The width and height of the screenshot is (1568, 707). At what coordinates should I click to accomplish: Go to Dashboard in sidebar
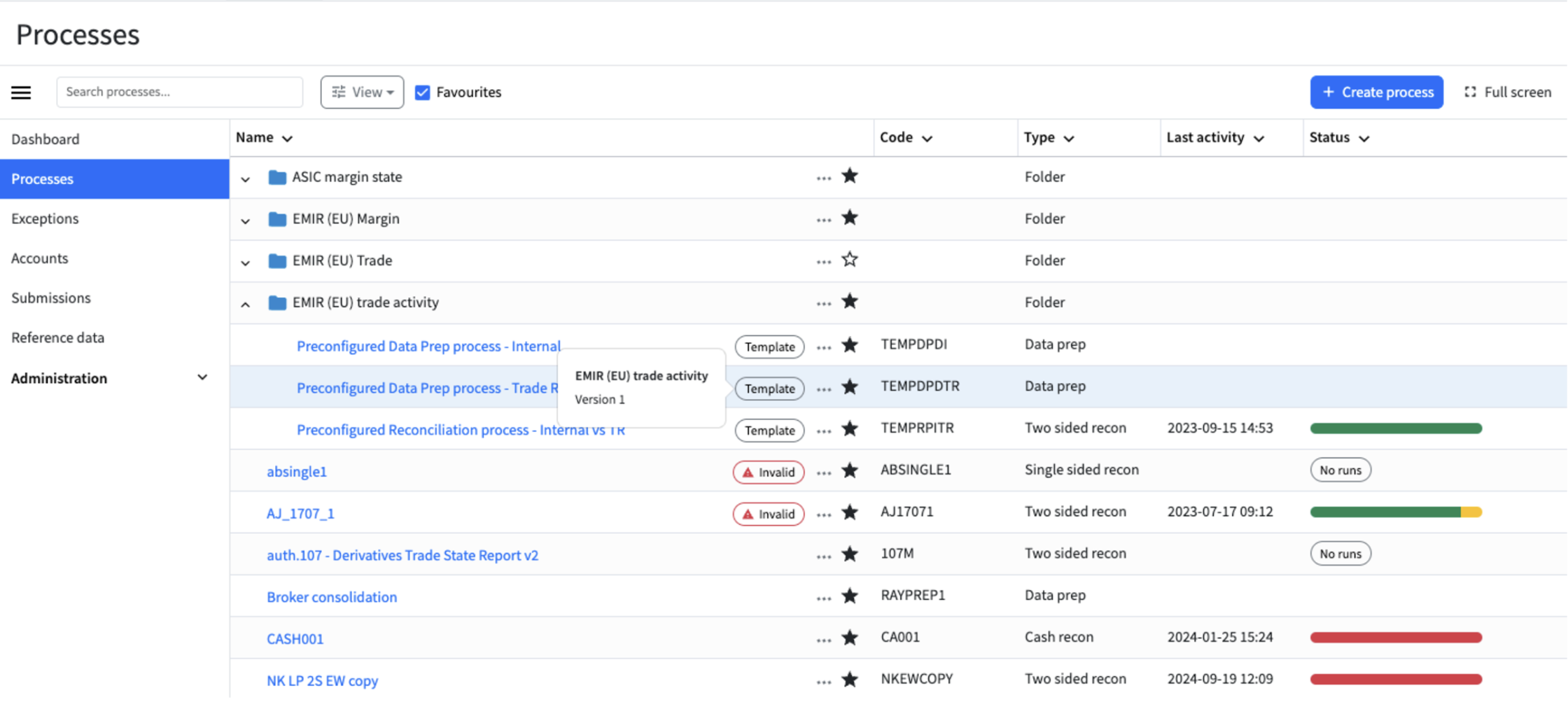coord(115,139)
